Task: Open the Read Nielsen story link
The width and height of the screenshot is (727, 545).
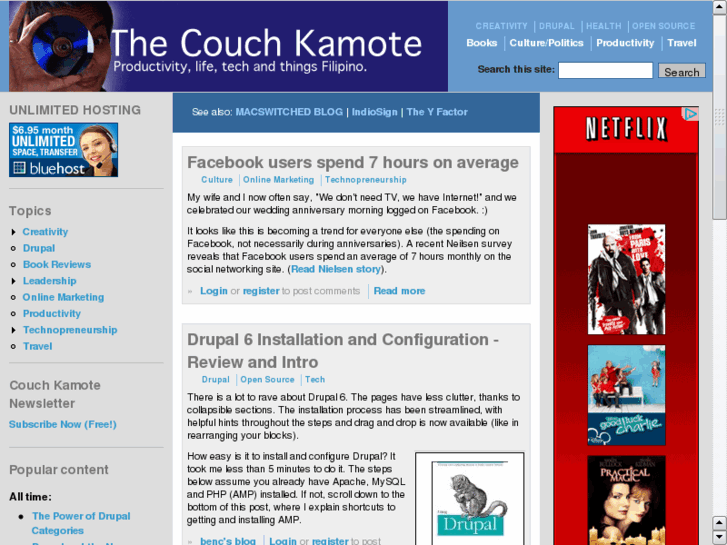Action: [336, 269]
